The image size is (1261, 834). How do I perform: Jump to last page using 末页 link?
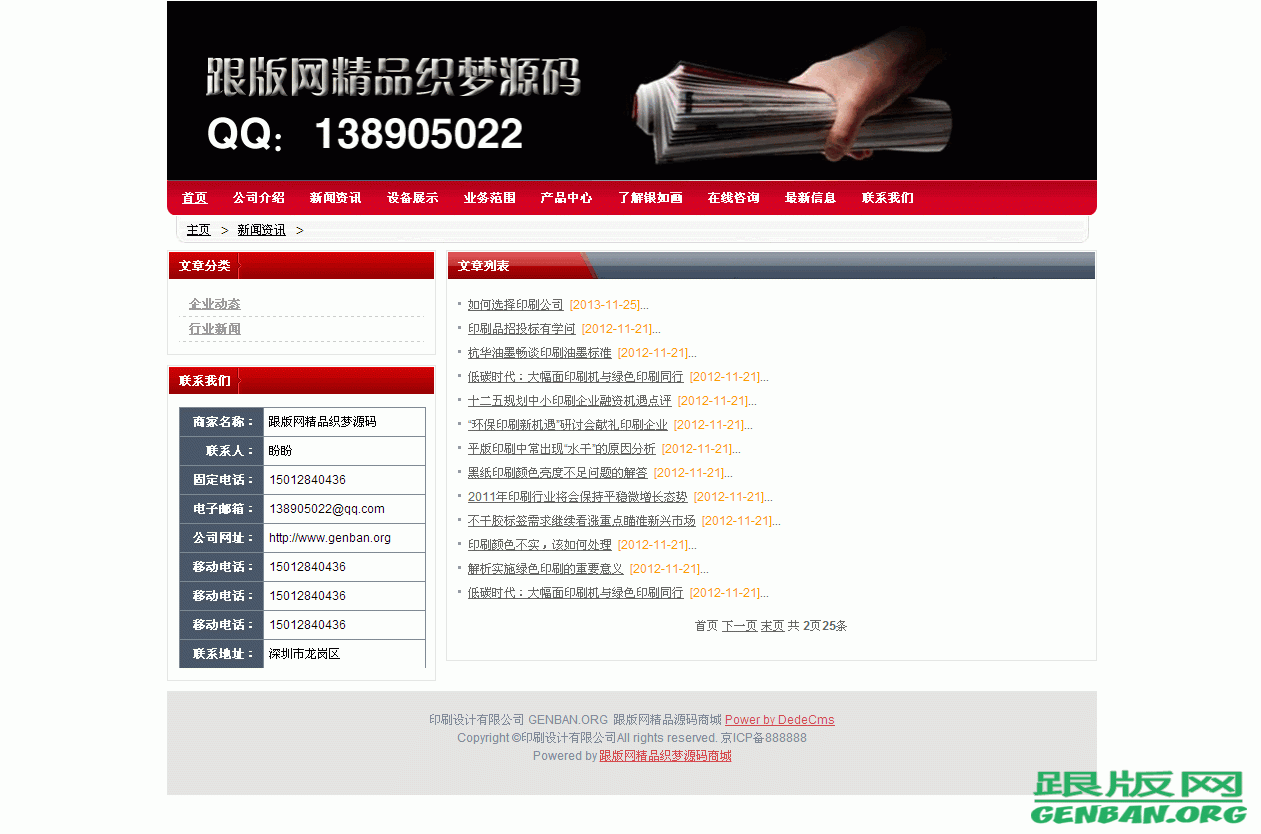tap(772, 624)
